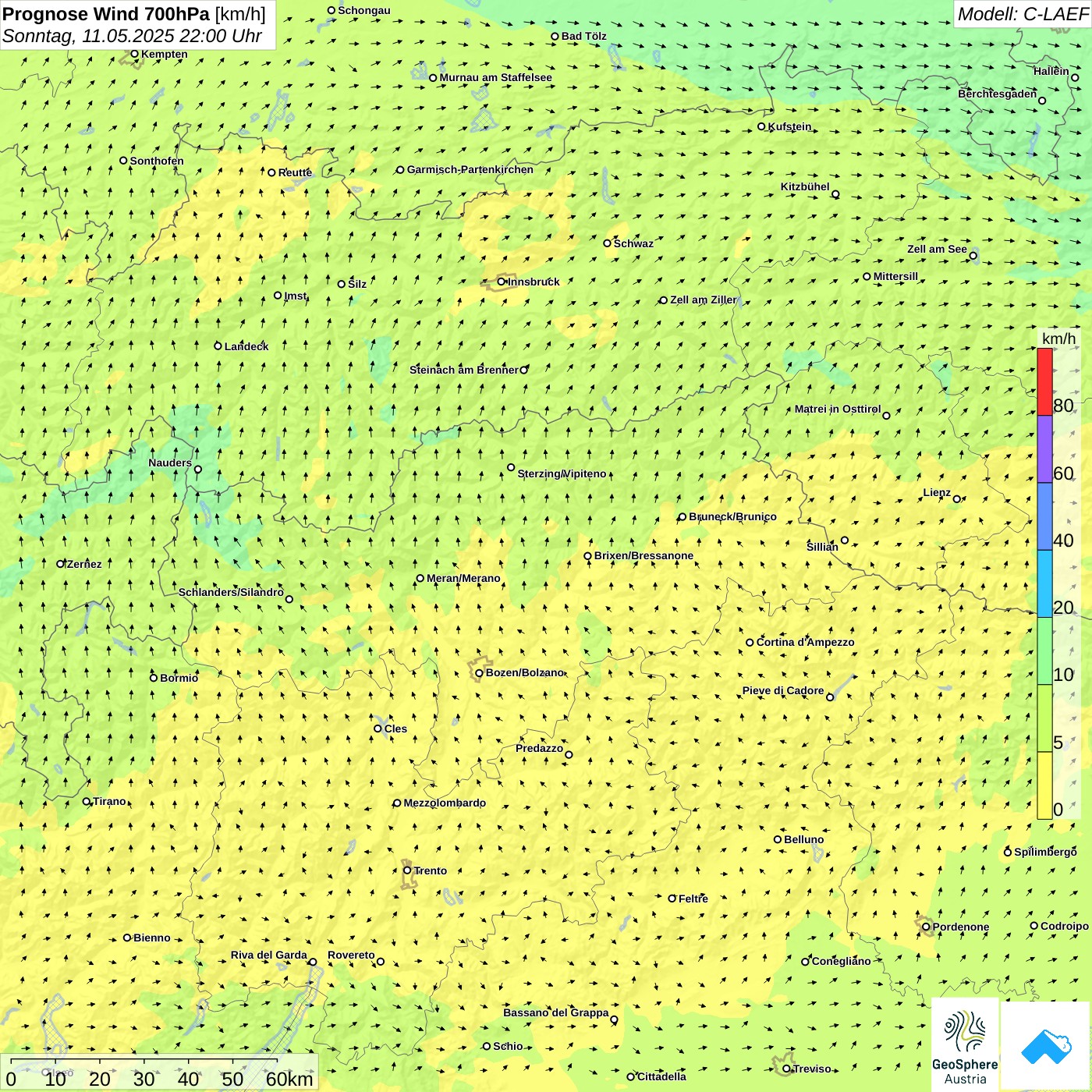Click the Sonthofen label
This screenshot has height=1092, width=1092.
(x=157, y=161)
